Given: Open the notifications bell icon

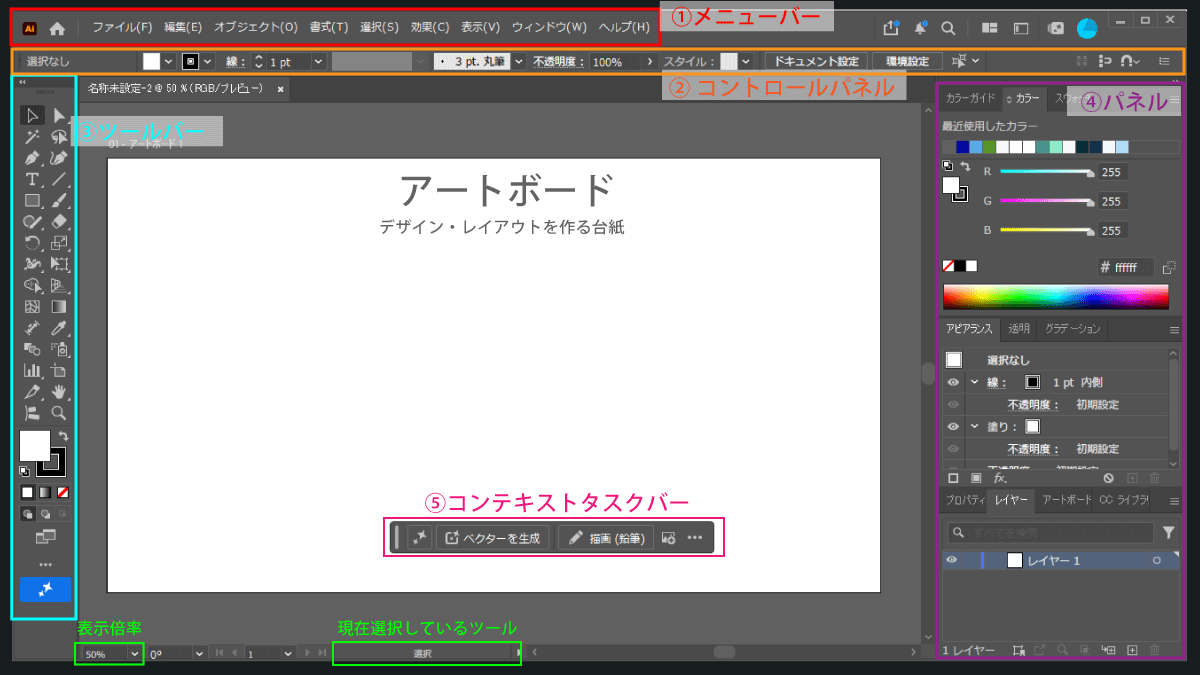Looking at the screenshot, I should point(919,29).
